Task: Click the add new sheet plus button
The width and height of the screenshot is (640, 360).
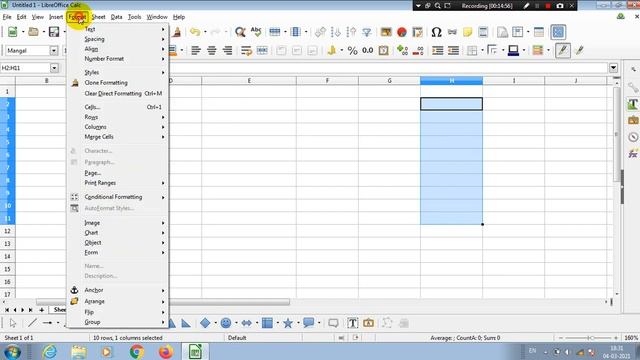Action: tap(41, 310)
